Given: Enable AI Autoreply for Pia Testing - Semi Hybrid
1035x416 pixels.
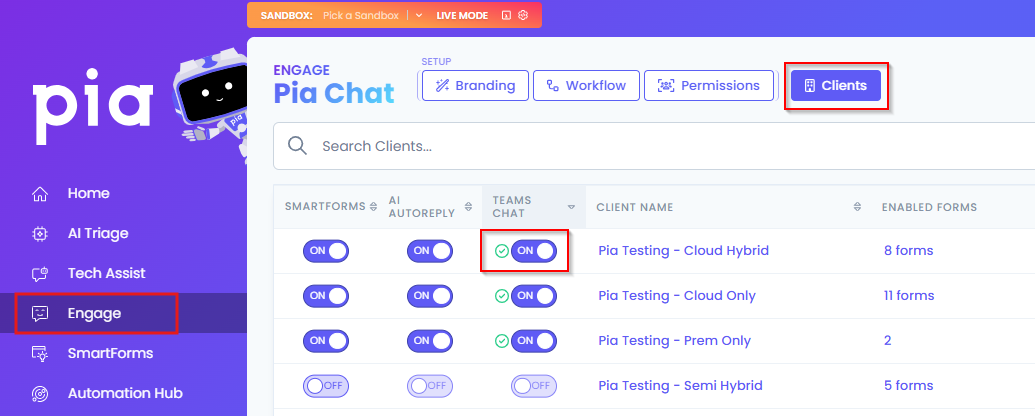Looking at the screenshot, I should [430, 386].
